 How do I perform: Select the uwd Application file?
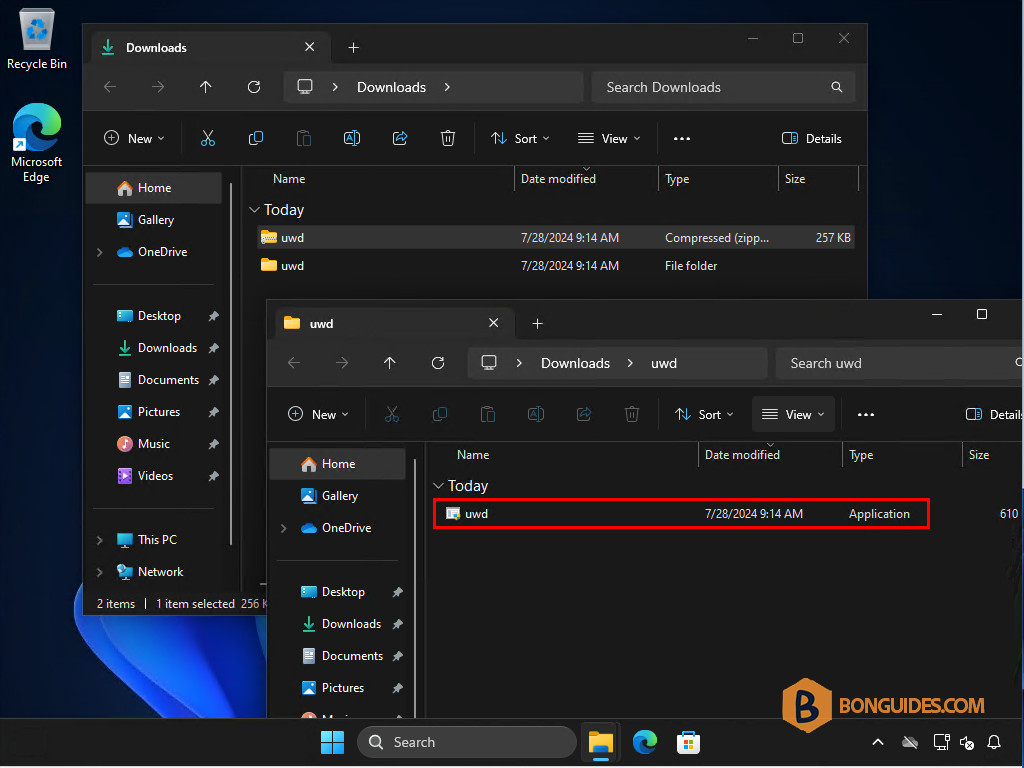point(680,514)
